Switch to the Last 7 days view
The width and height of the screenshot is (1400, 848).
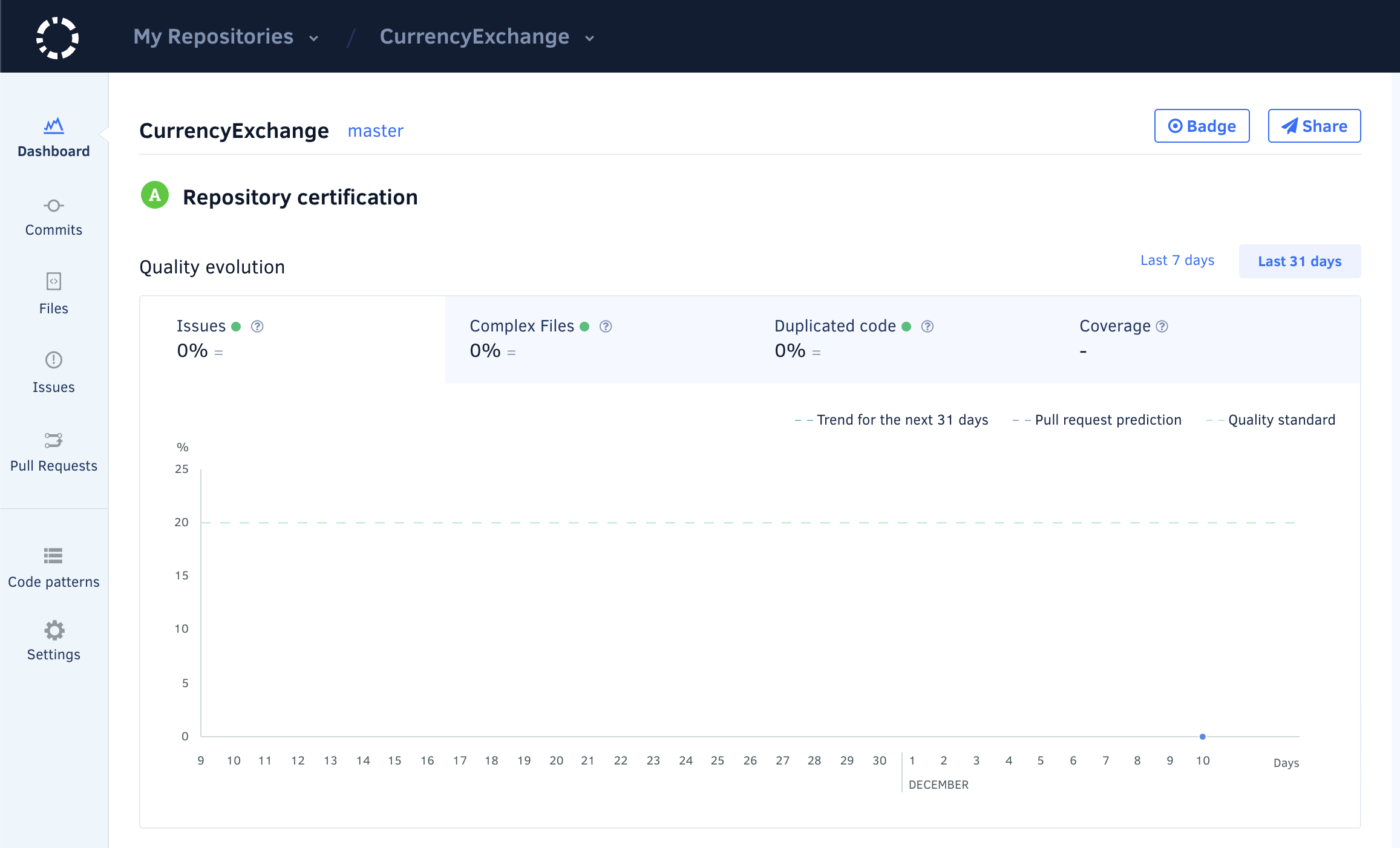pos(1177,261)
